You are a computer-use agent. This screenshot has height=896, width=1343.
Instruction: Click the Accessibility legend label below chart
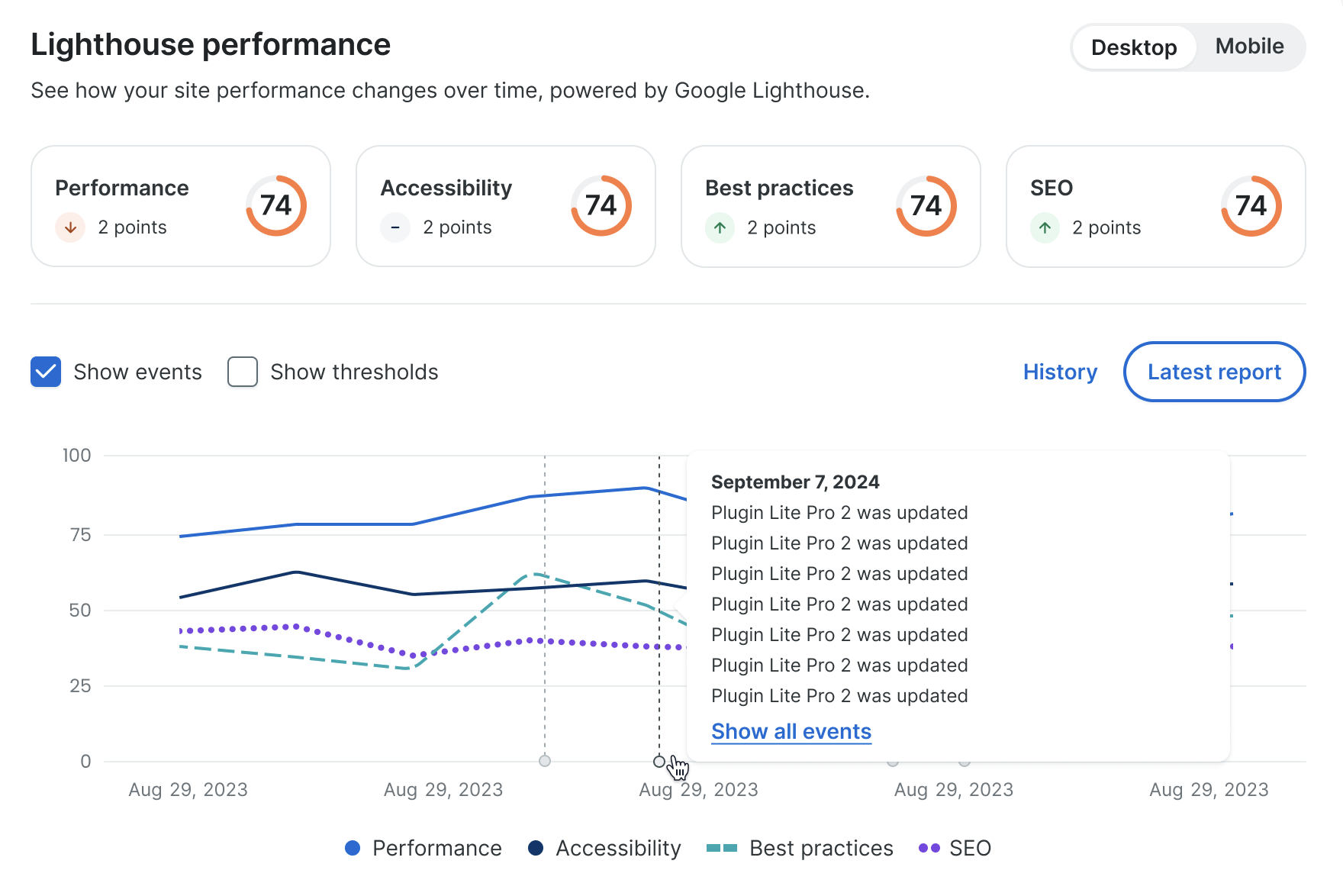pos(618,848)
